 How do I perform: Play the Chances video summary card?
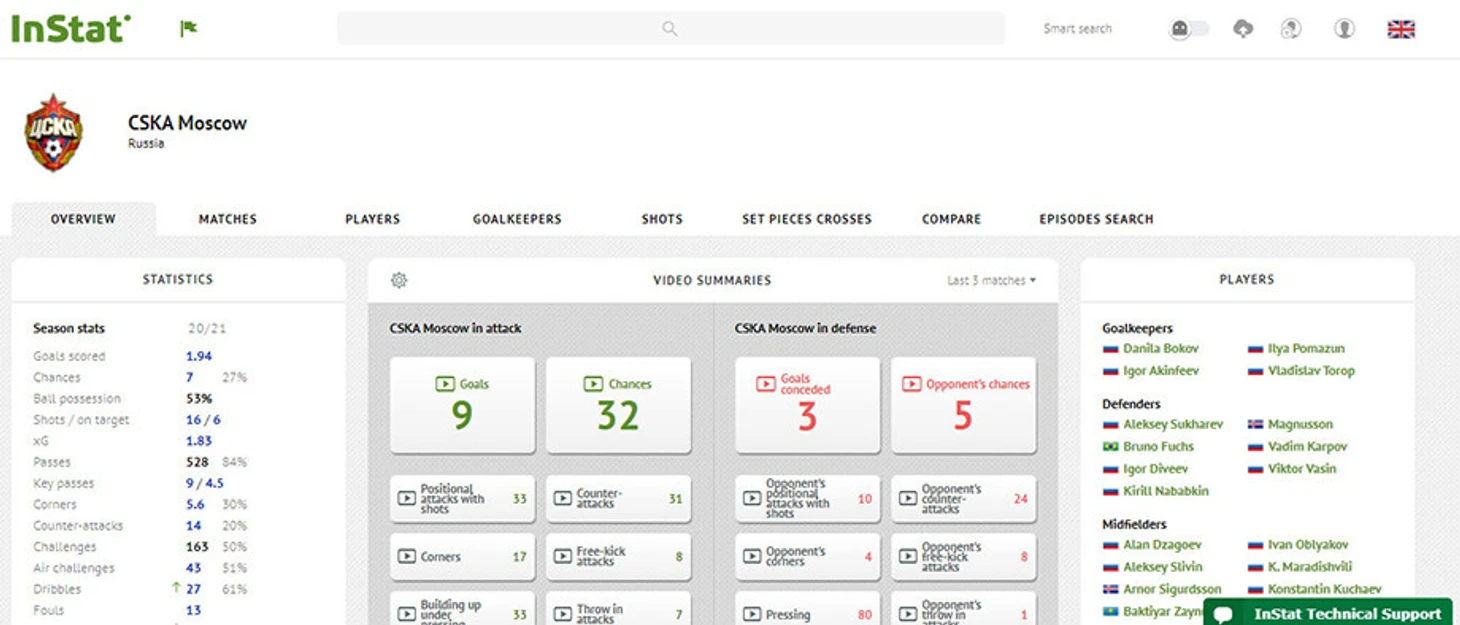tap(618, 405)
